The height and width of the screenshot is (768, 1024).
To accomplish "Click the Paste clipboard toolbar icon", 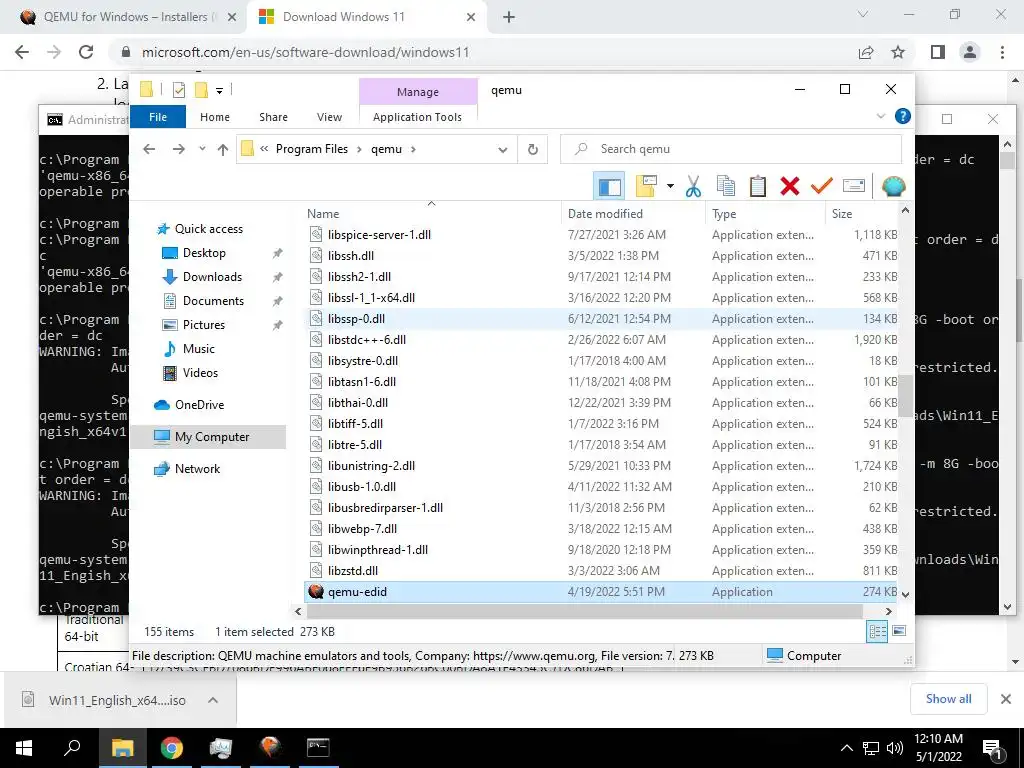I will pos(758,187).
